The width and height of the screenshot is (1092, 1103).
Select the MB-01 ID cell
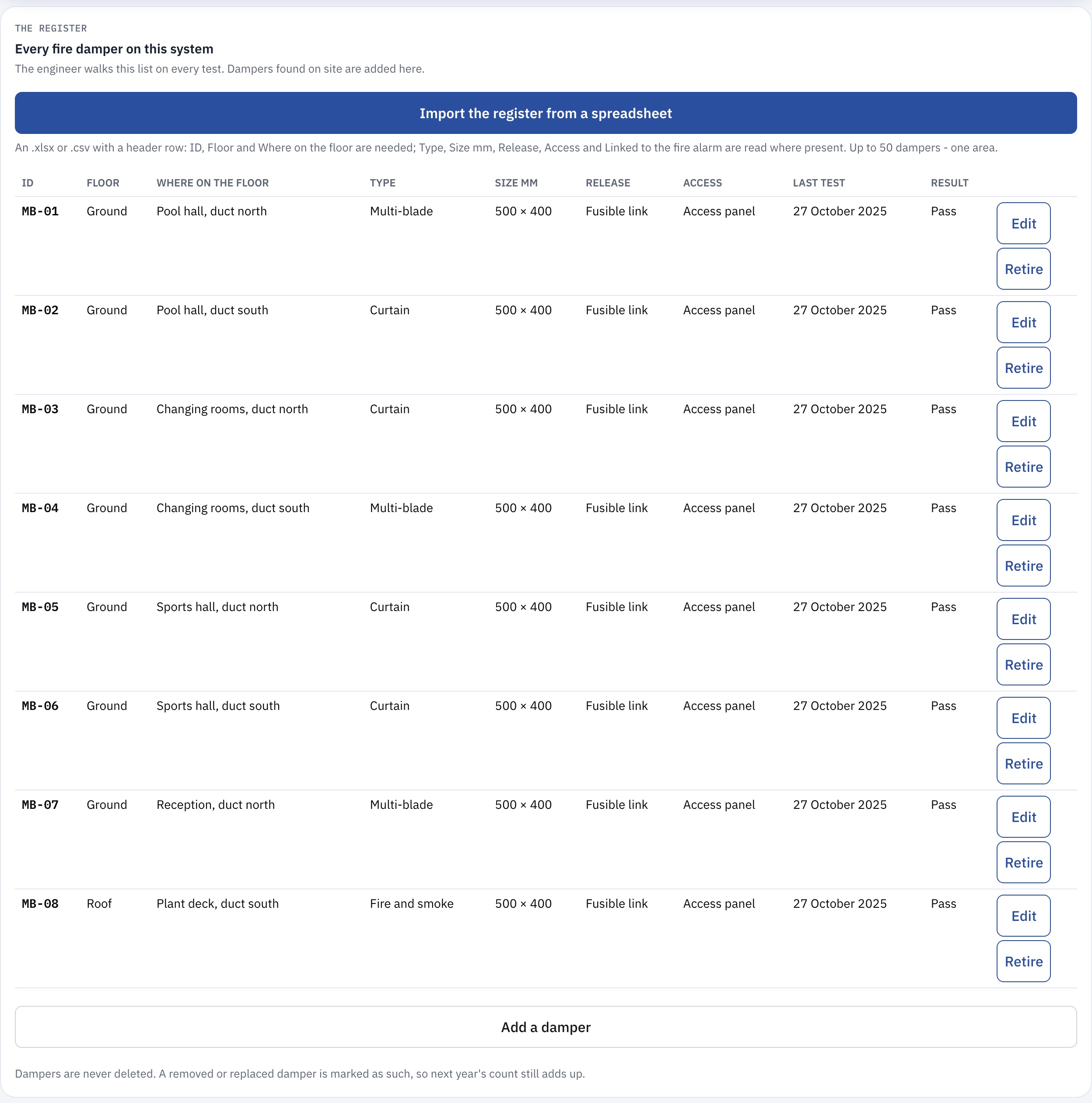pos(40,211)
